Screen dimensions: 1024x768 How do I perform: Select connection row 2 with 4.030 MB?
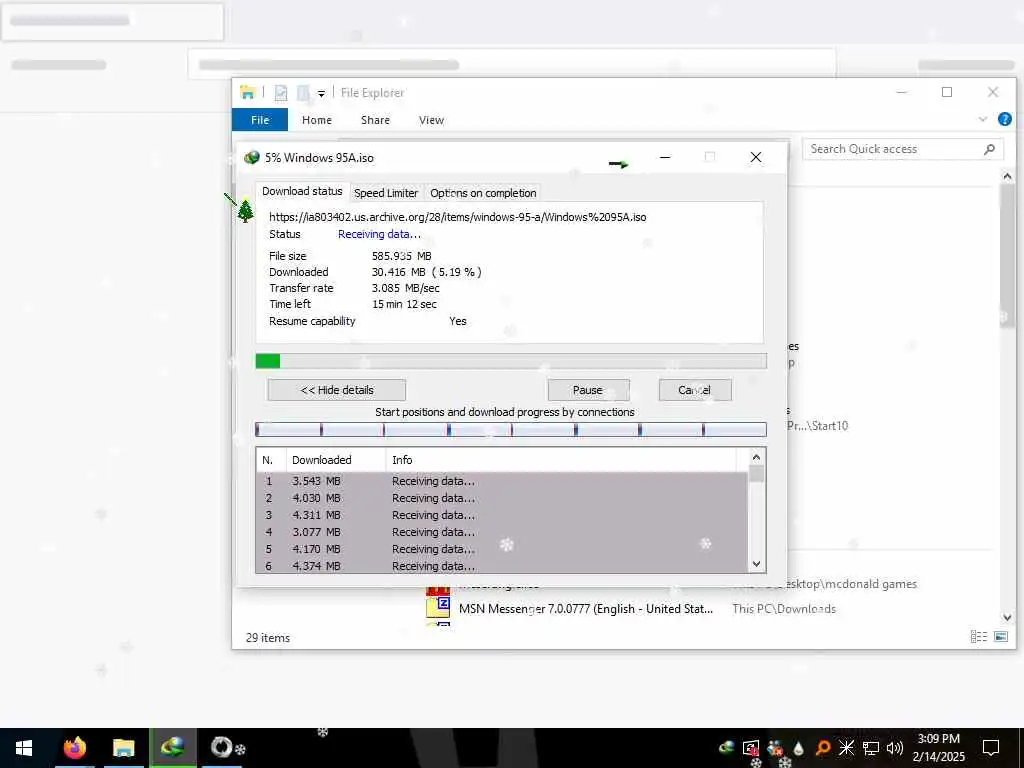(x=502, y=498)
